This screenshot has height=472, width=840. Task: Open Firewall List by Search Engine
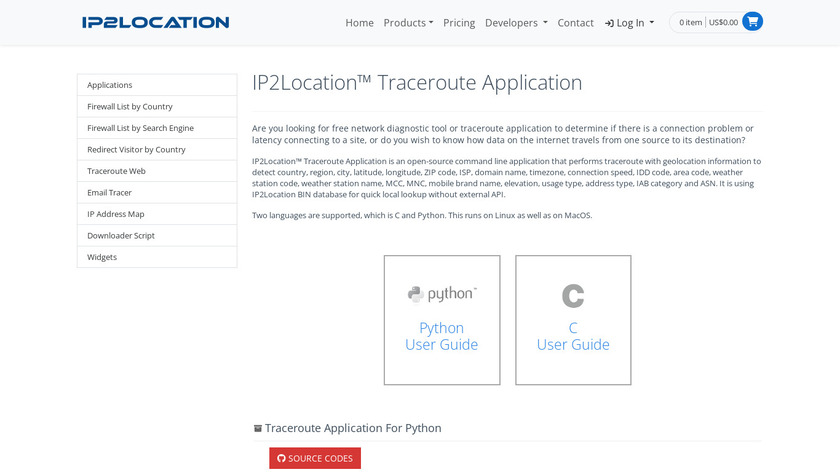click(x=157, y=128)
